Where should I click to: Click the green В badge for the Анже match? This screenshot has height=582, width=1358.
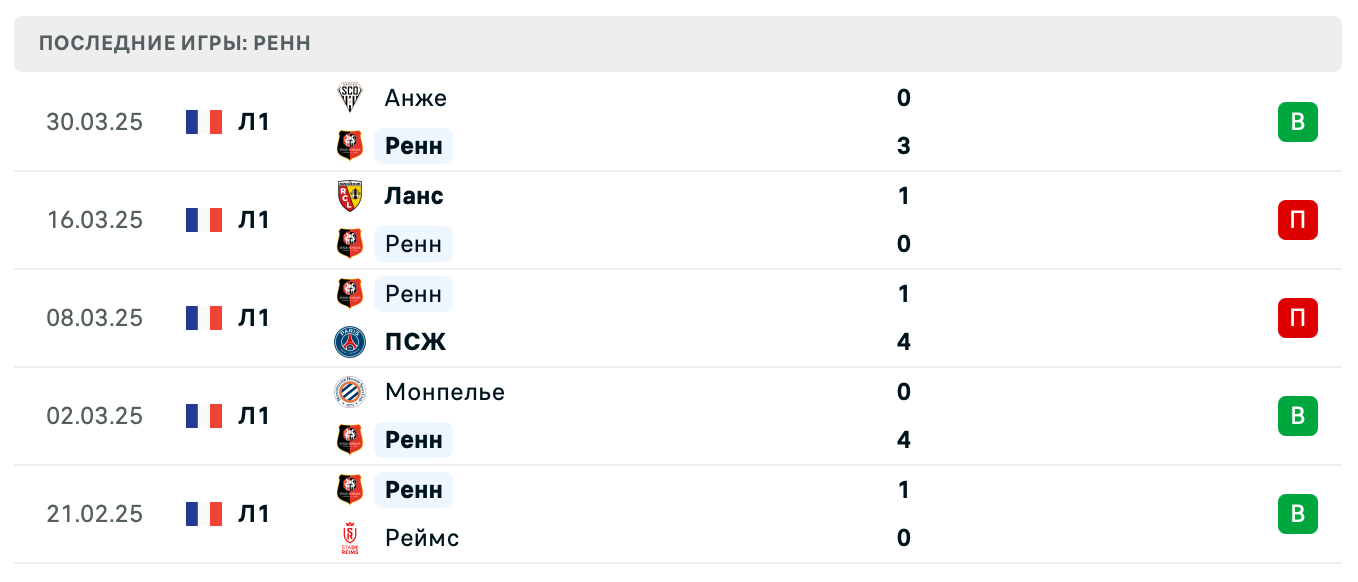[x=1298, y=122]
